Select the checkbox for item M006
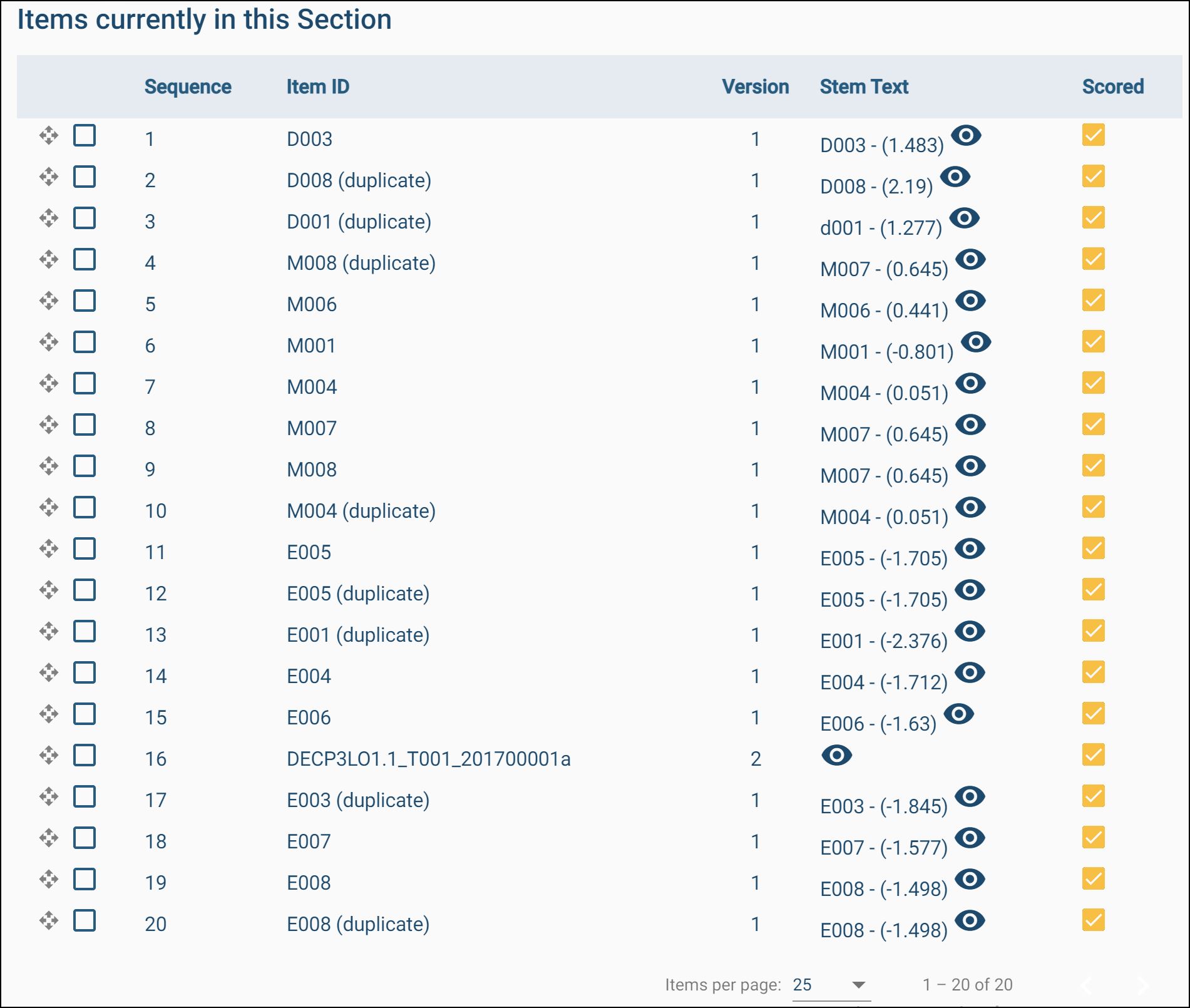Screen dimensions: 1190x1008 coord(85,301)
